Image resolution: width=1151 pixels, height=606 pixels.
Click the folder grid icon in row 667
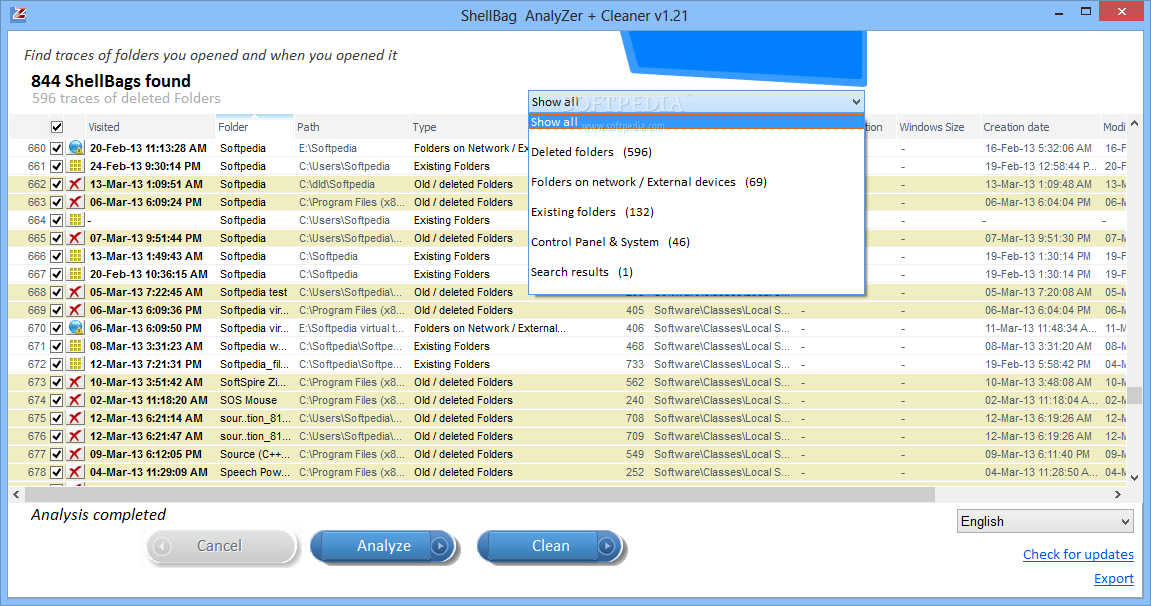click(75, 274)
